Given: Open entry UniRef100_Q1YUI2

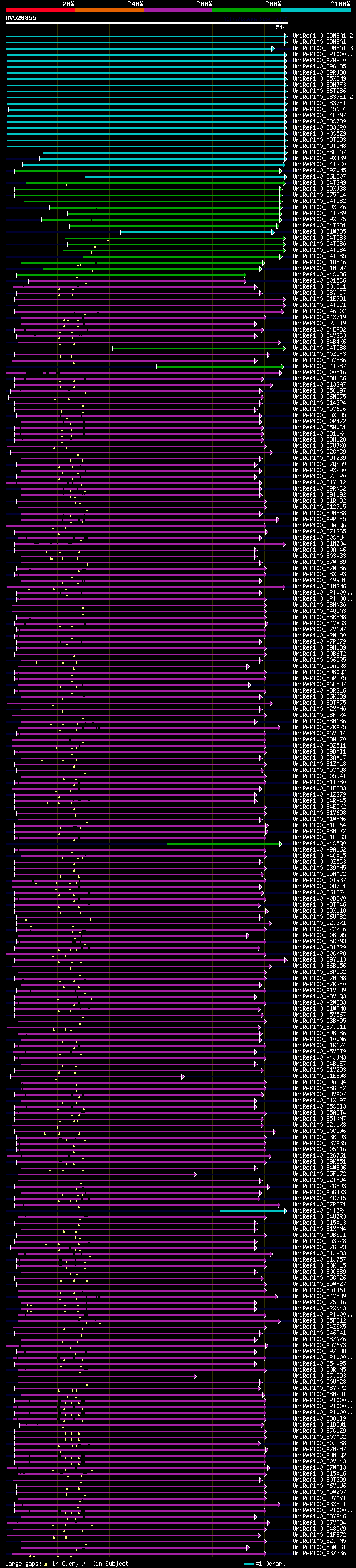Looking at the screenshot, I should pos(319,483).
